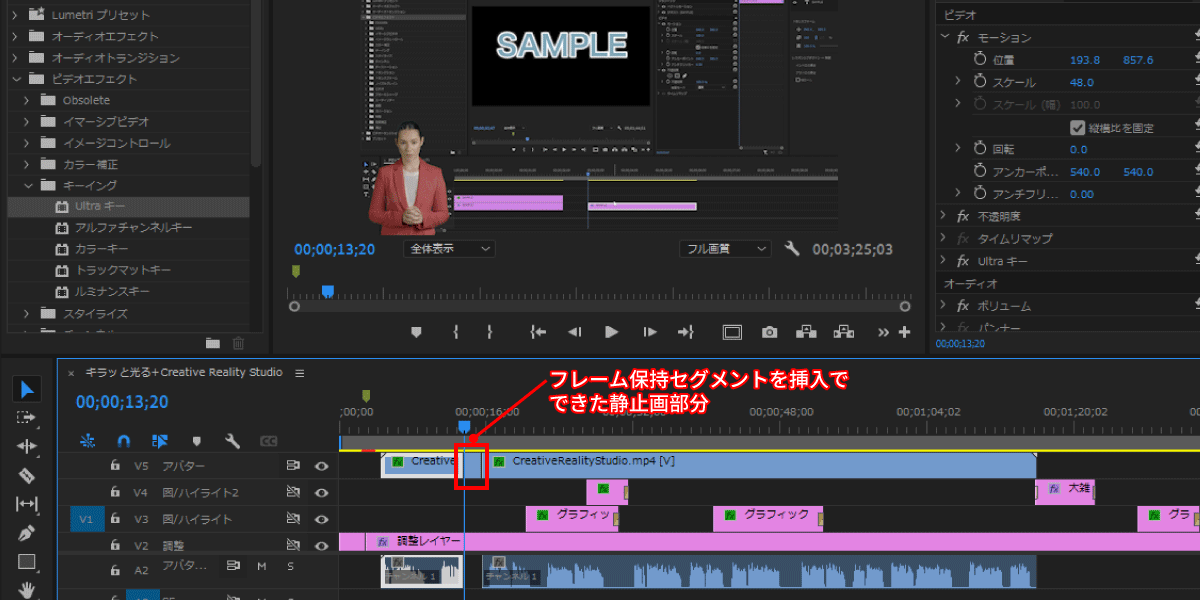The image size is (1200, 600).
Task: Toggle V1 source patching on the V3 row
Action: tap(86, 520)
